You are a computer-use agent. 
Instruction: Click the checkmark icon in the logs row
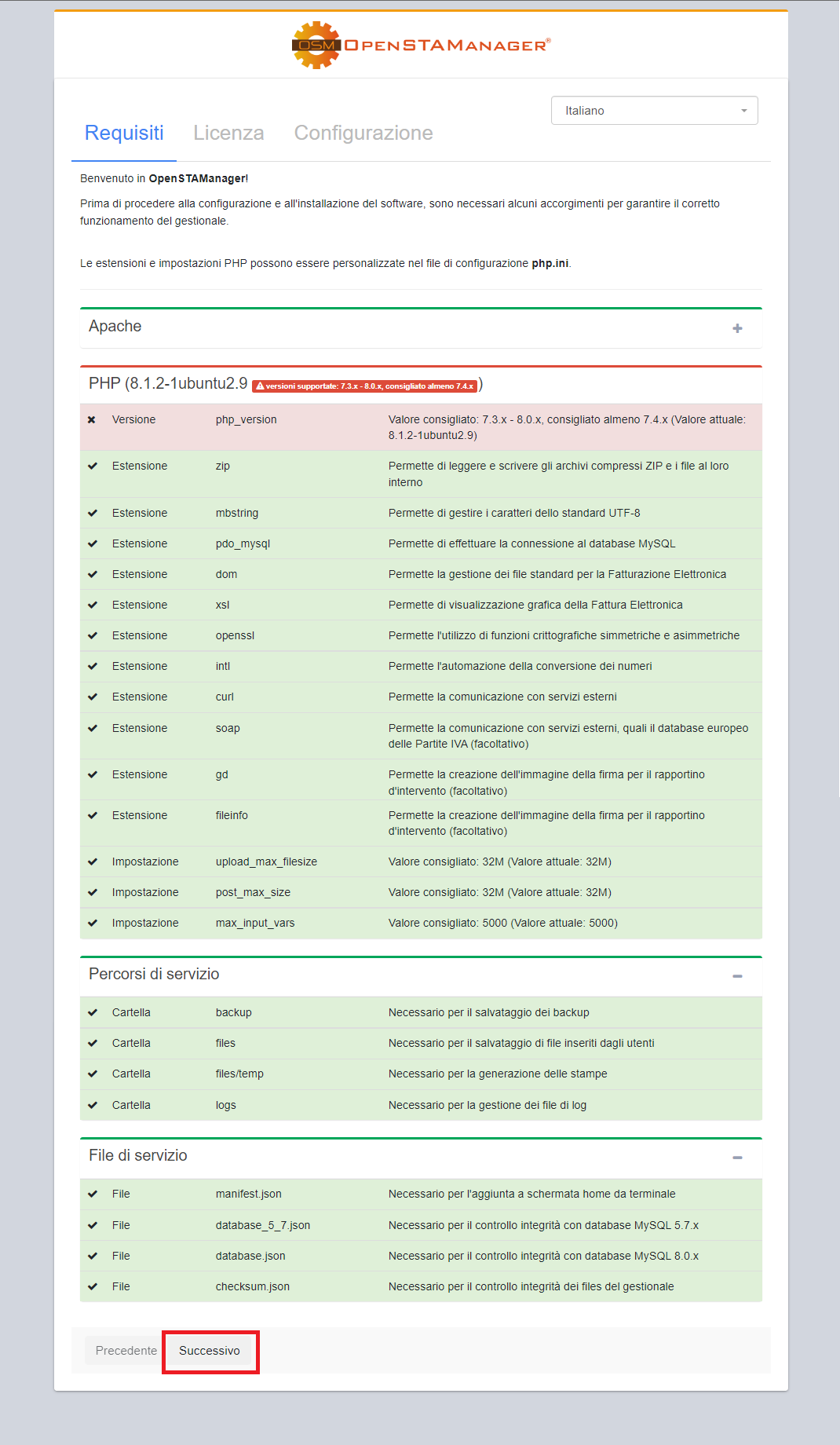[93, 1106]
